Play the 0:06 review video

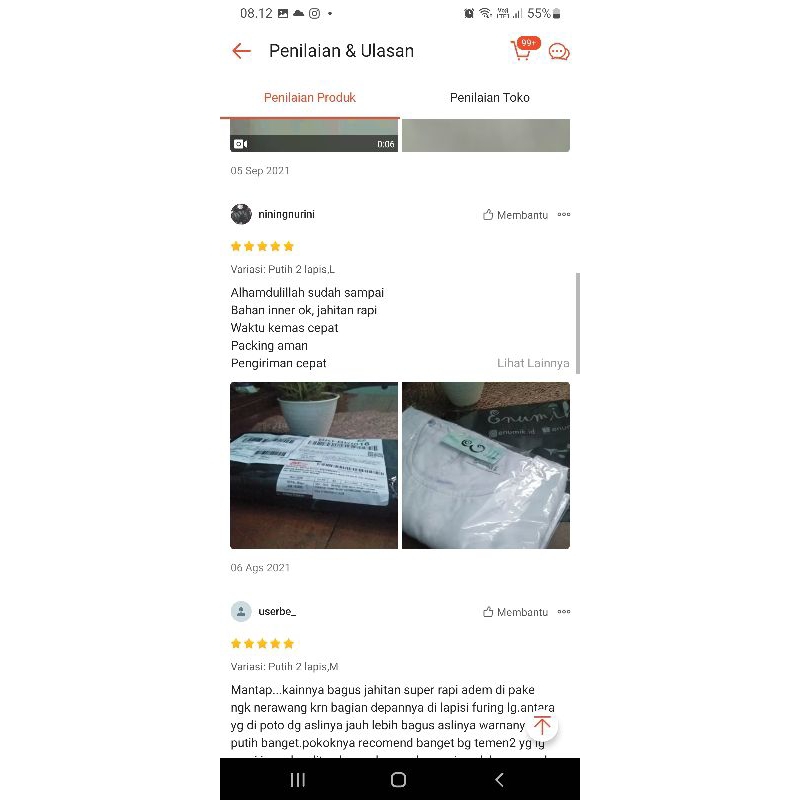[314, 135]
